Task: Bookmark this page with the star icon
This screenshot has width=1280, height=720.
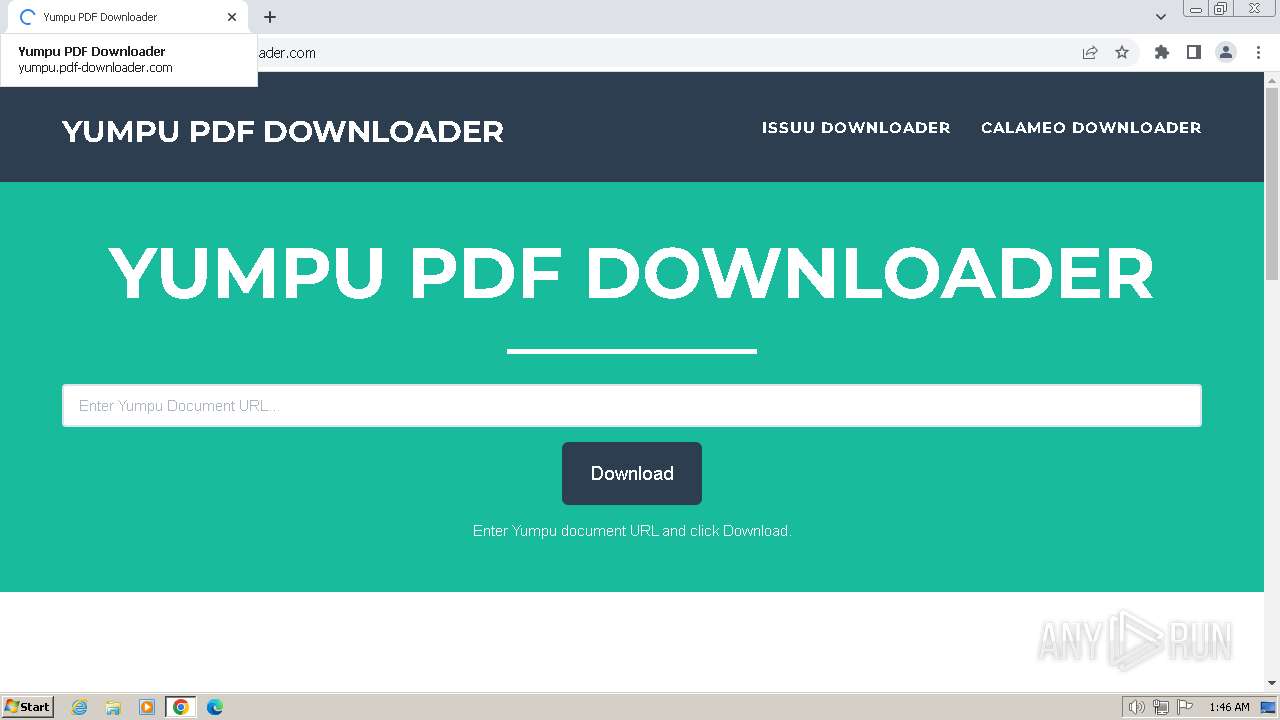Action: (x=1122, y=53)
